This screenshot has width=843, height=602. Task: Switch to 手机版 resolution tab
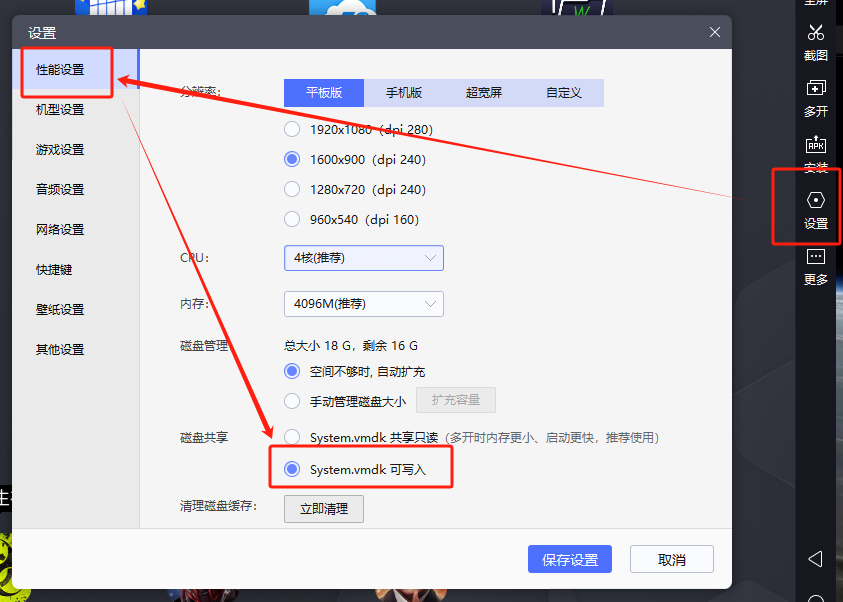[x=404, y=92]
